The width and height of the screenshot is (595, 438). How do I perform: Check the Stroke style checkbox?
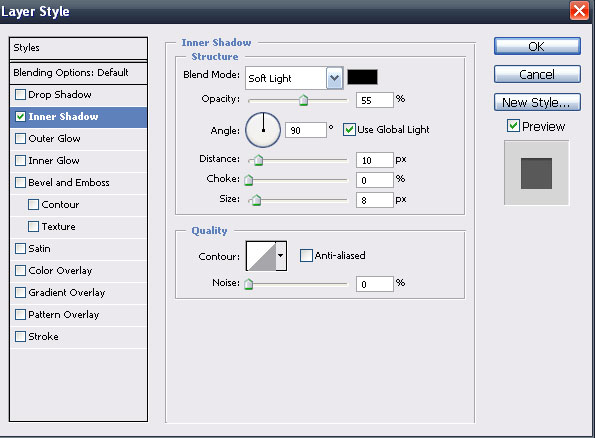point(20,337)
